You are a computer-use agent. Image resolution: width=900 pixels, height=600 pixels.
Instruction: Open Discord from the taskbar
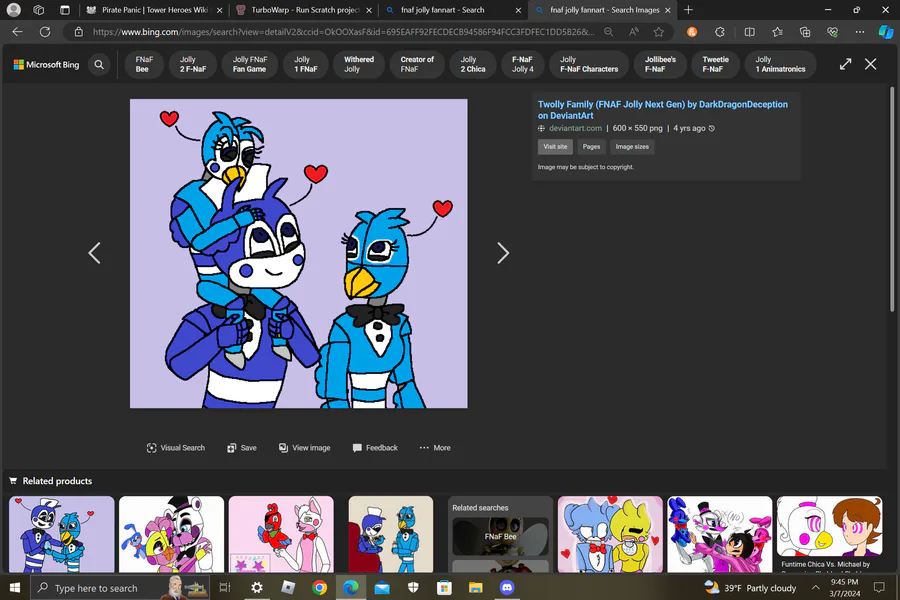pos(506,587)
